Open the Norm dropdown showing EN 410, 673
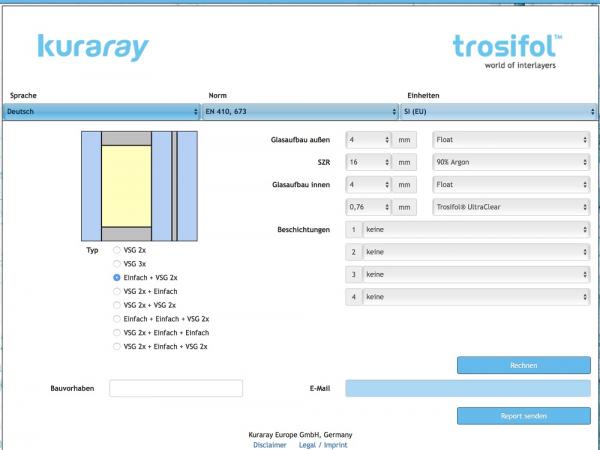 point(300,112)
